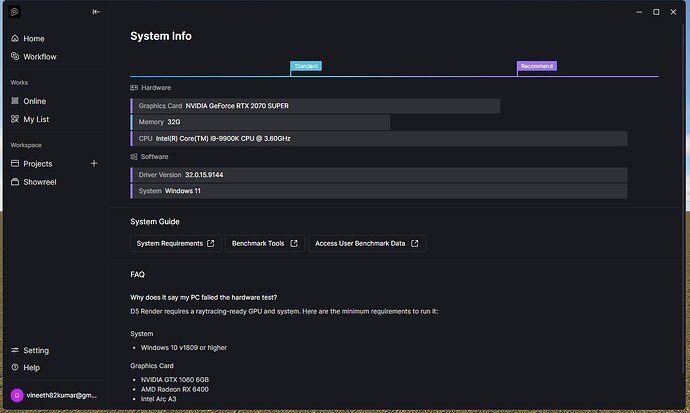Click the purple user avatar icon
This screenshot has width=690, height=413.
click(17, 395)
